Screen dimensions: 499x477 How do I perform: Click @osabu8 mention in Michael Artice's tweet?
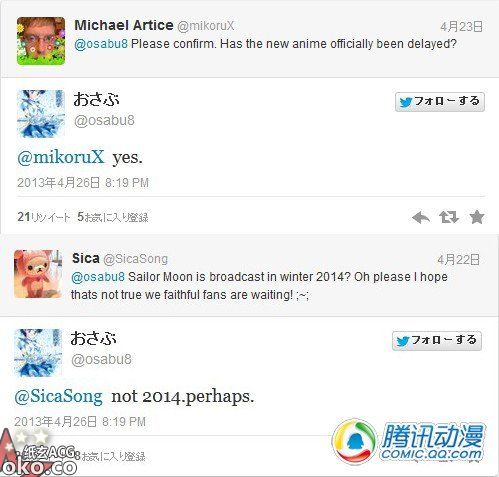pos(101,44)
